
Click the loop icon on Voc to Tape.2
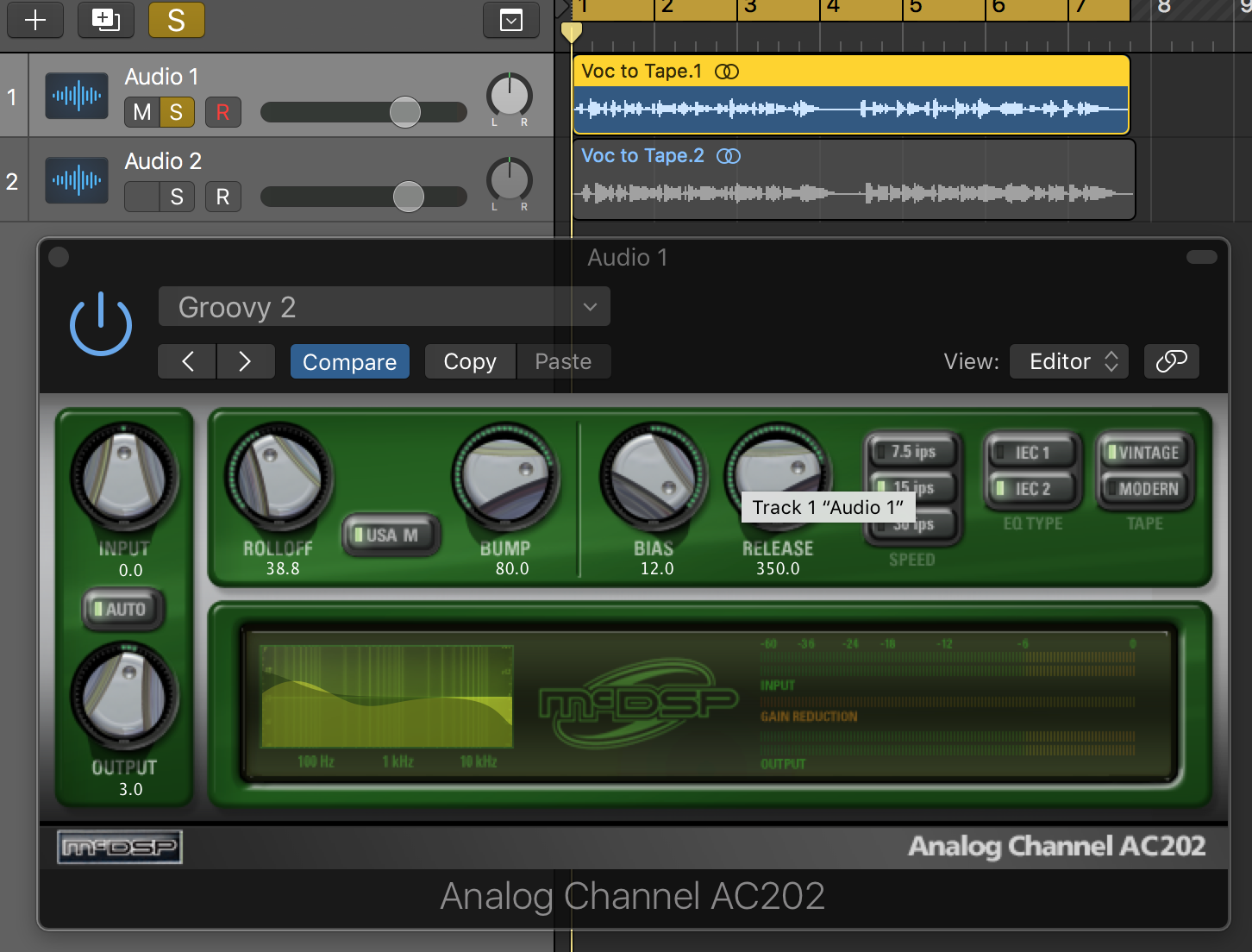click(x=729, y=156)
